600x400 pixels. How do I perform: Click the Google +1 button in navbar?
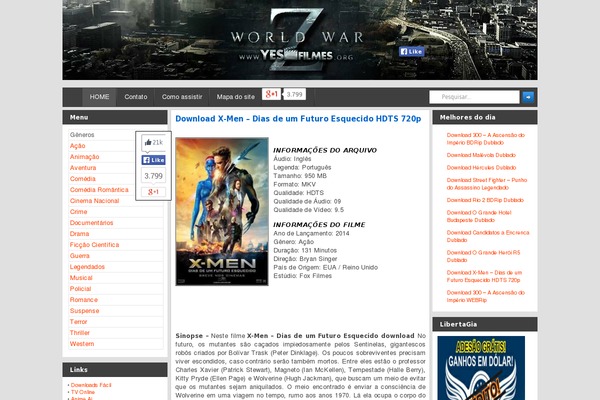tap(271, 94)
